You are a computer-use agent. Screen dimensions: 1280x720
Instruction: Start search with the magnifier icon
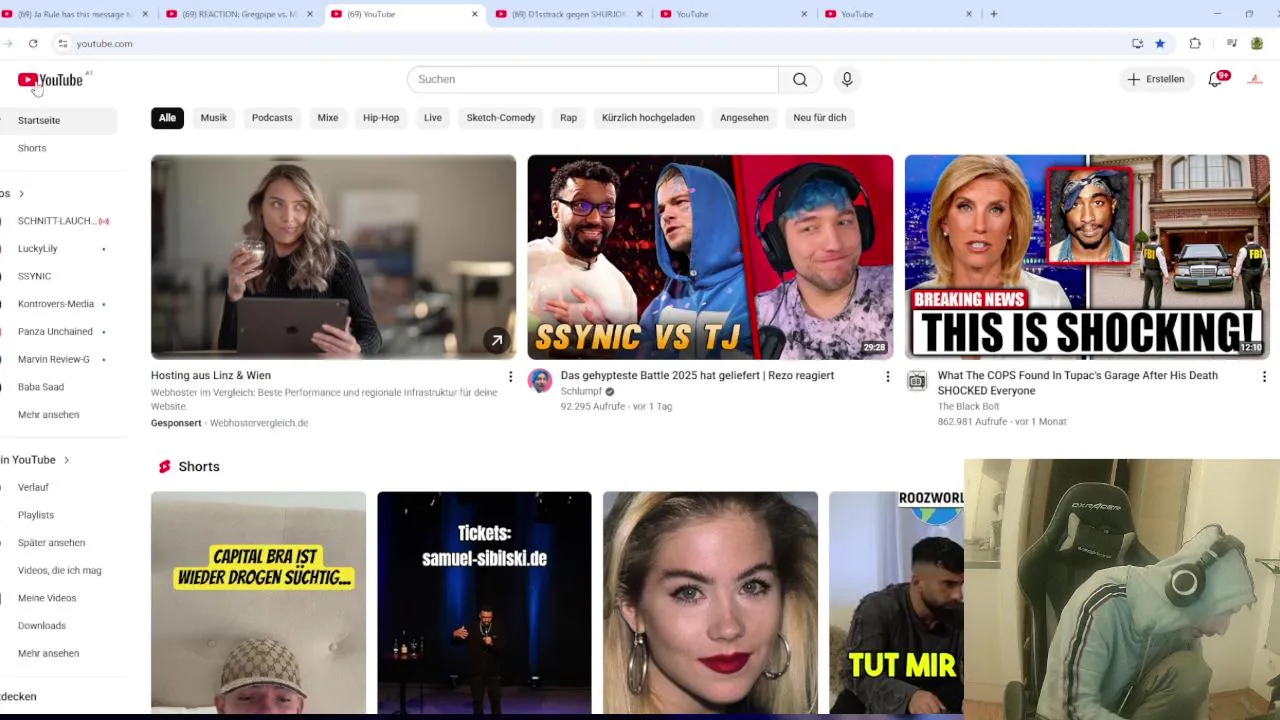pos(800,79)
